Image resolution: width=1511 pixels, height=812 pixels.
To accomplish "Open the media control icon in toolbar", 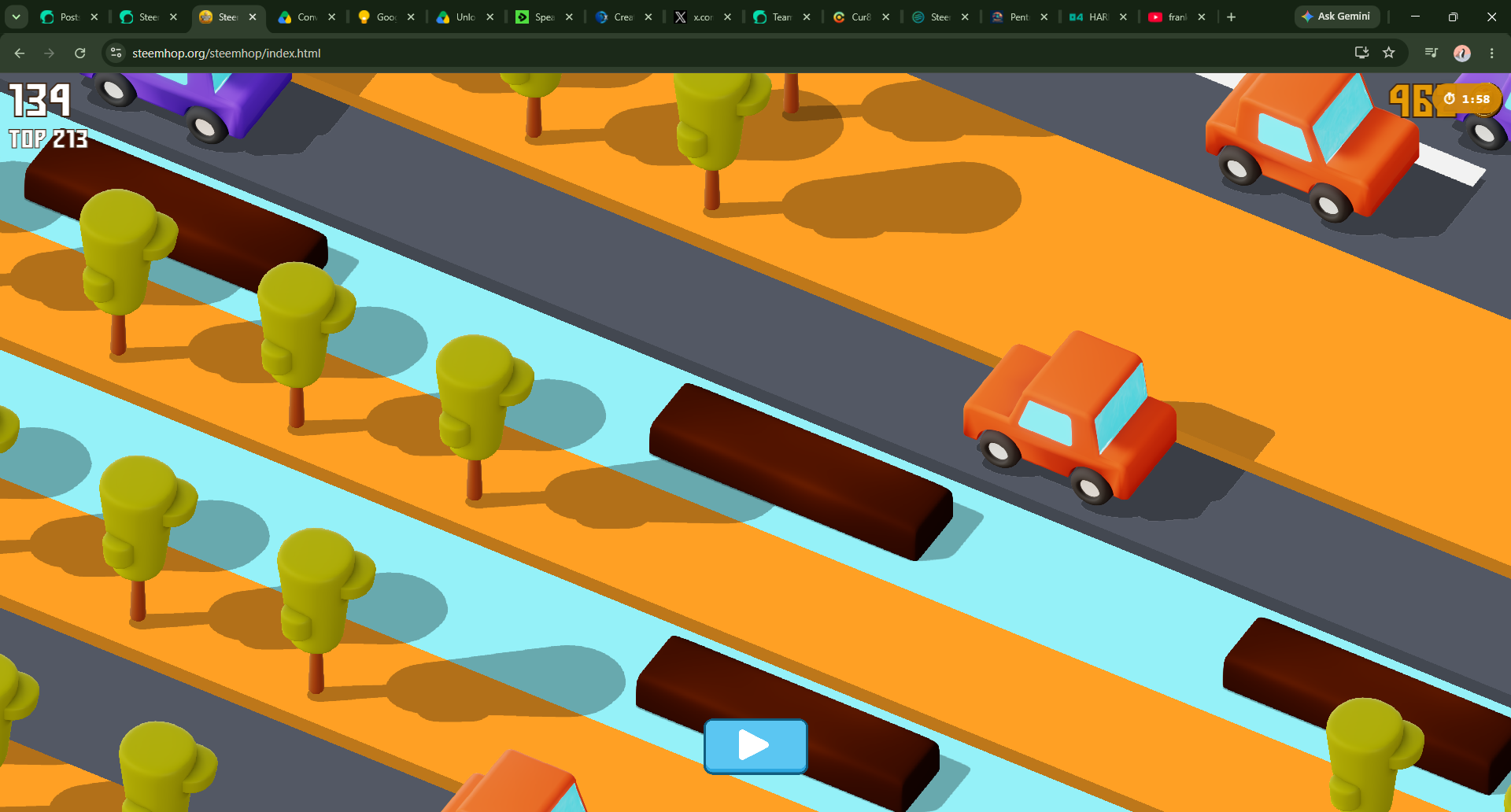I will (x=1432, y=53).
